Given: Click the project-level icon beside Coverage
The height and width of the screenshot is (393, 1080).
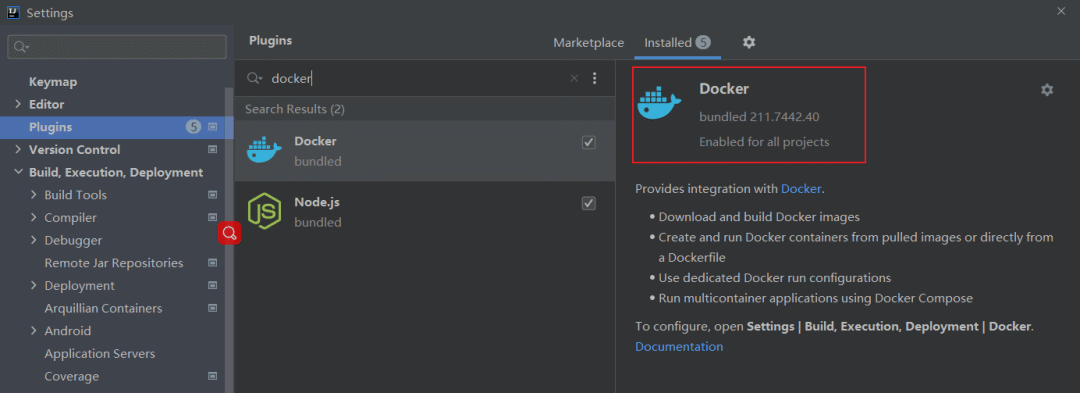Looking at the screenshot, I should point(212,376).
